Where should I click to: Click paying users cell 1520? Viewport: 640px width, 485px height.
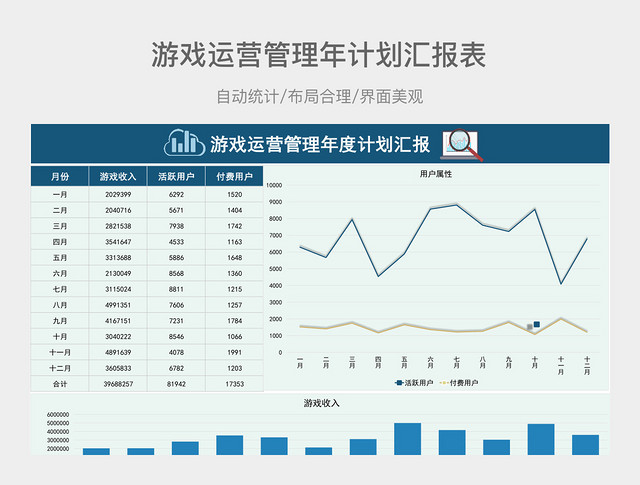point(235,194)
